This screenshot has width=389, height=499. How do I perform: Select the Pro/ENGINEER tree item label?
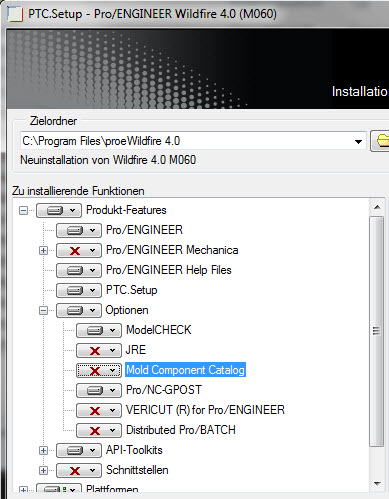(144, 230)
